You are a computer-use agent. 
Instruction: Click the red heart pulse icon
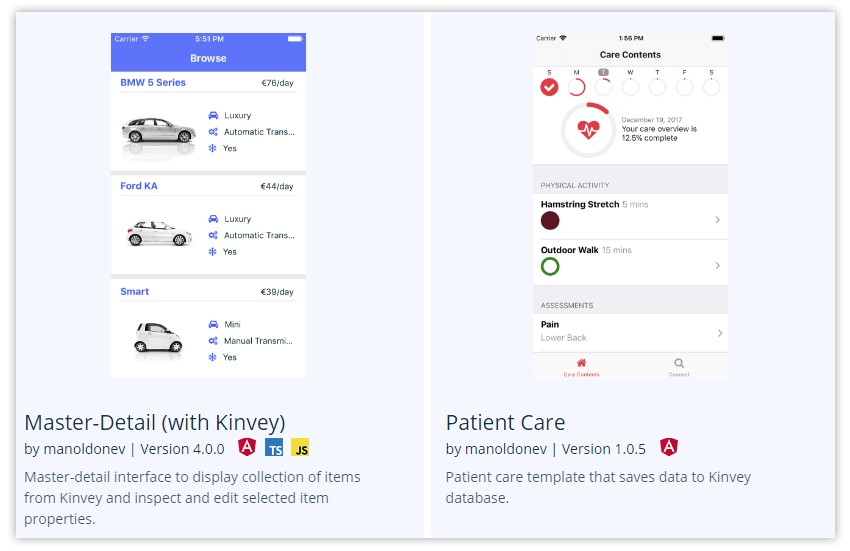(588, 130)
